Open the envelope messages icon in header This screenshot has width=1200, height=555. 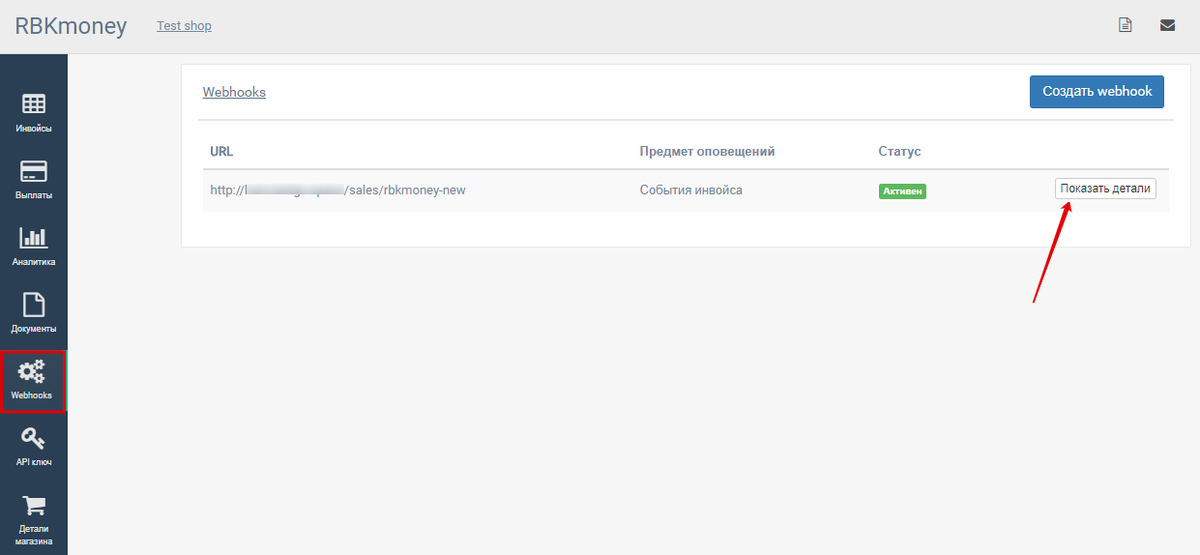(x=1167, y=25)
